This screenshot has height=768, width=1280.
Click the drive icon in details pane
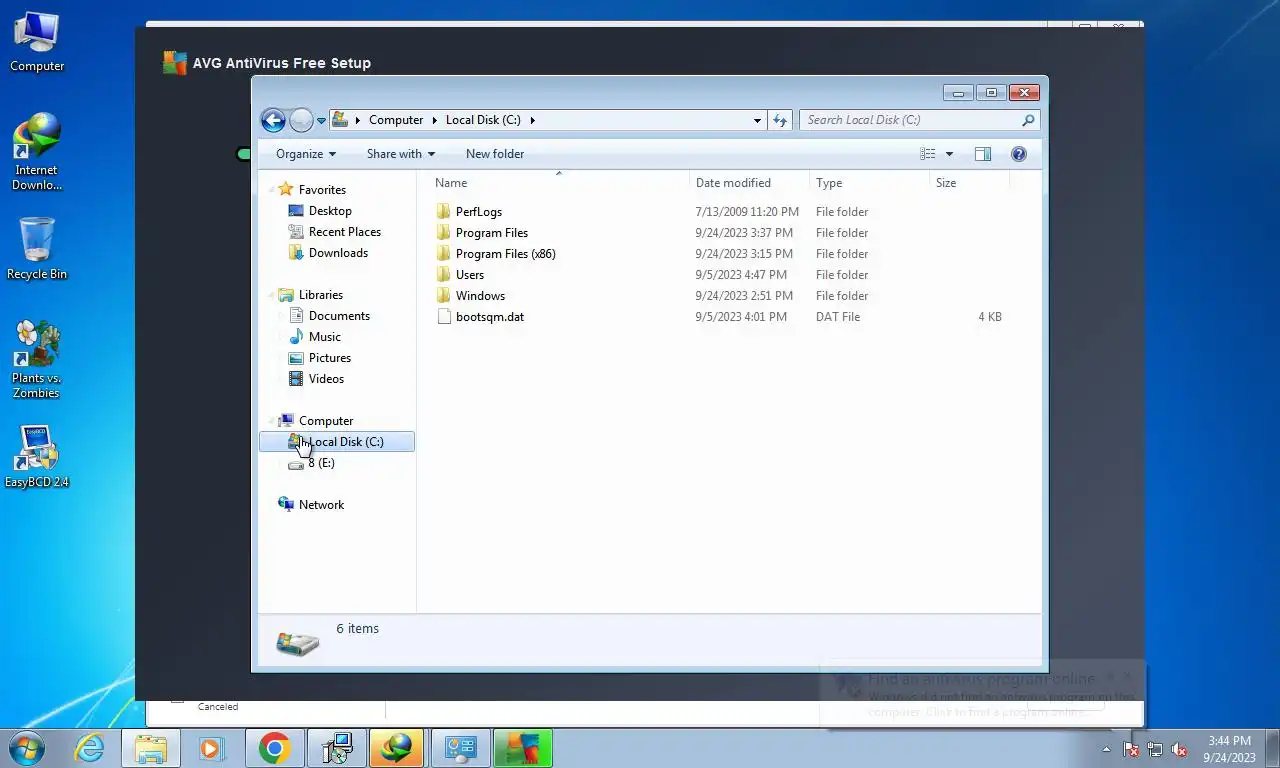coord(298,643)
